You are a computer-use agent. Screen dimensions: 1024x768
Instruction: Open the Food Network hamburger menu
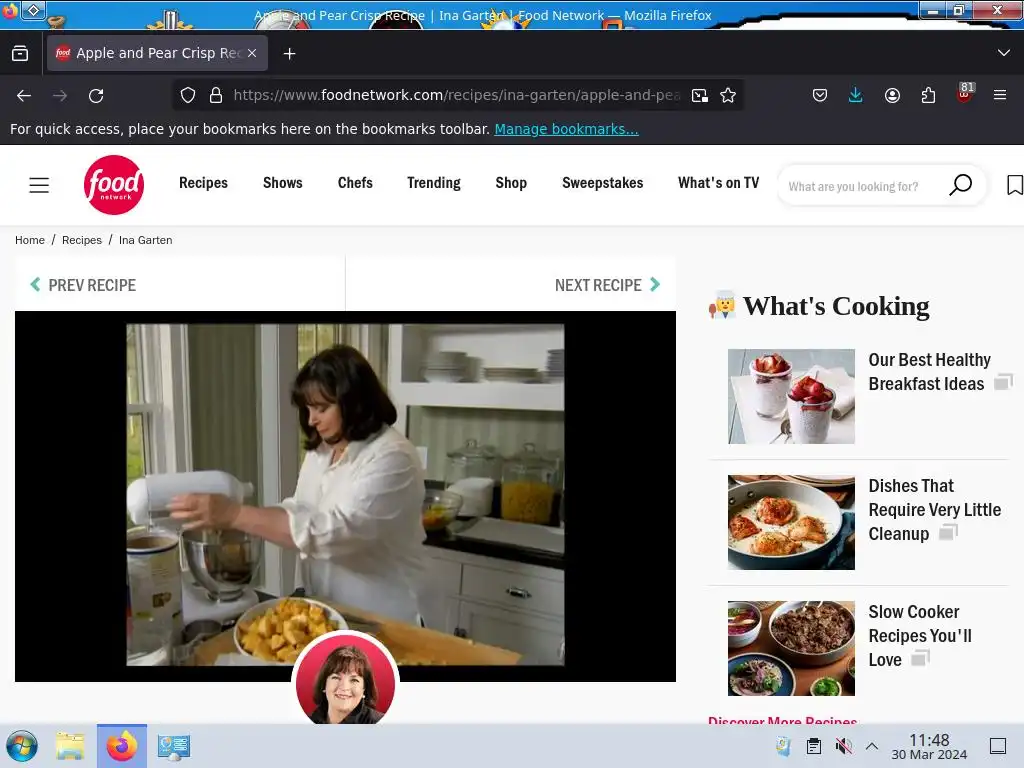39,185
